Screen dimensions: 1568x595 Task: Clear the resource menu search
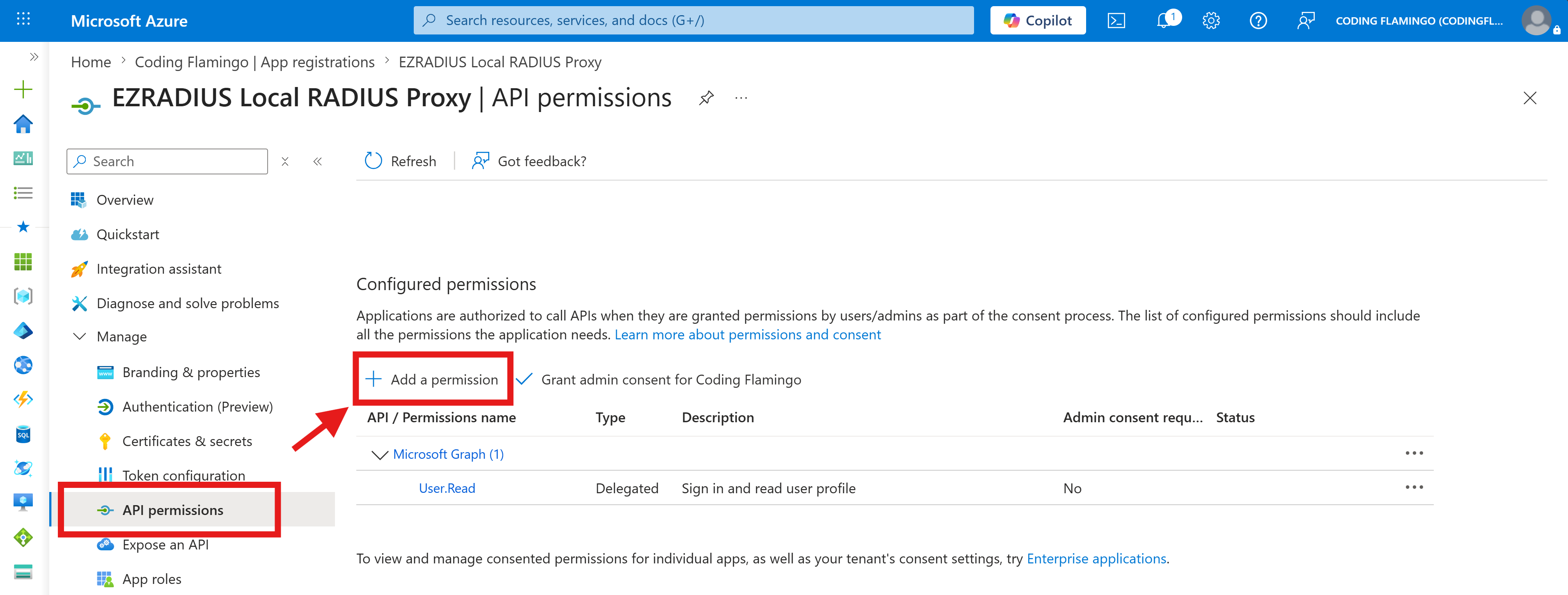285,161
